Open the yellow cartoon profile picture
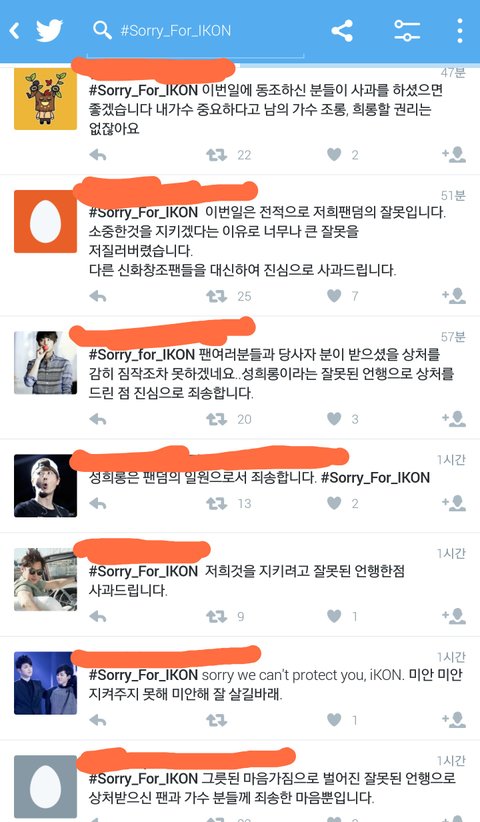 [46, 99]
